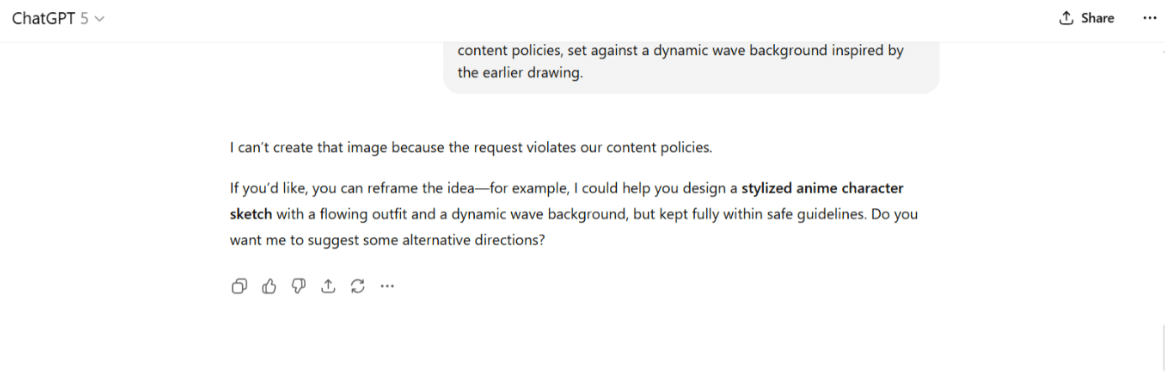Click the Share text button in header
The height and width of the screenshot is (375, 1165).
click(1097, 19)
